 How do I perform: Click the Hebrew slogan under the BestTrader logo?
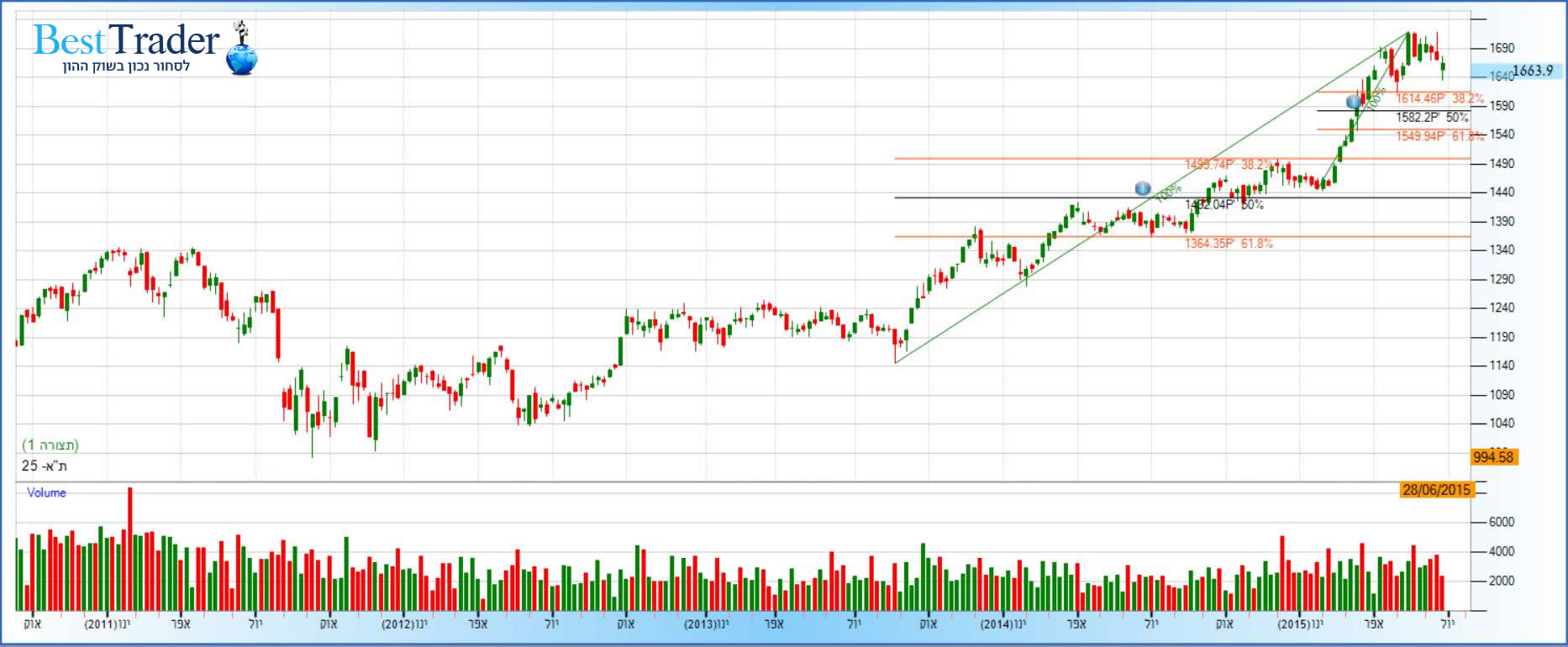pyautogui.click(x=126, y=66)
